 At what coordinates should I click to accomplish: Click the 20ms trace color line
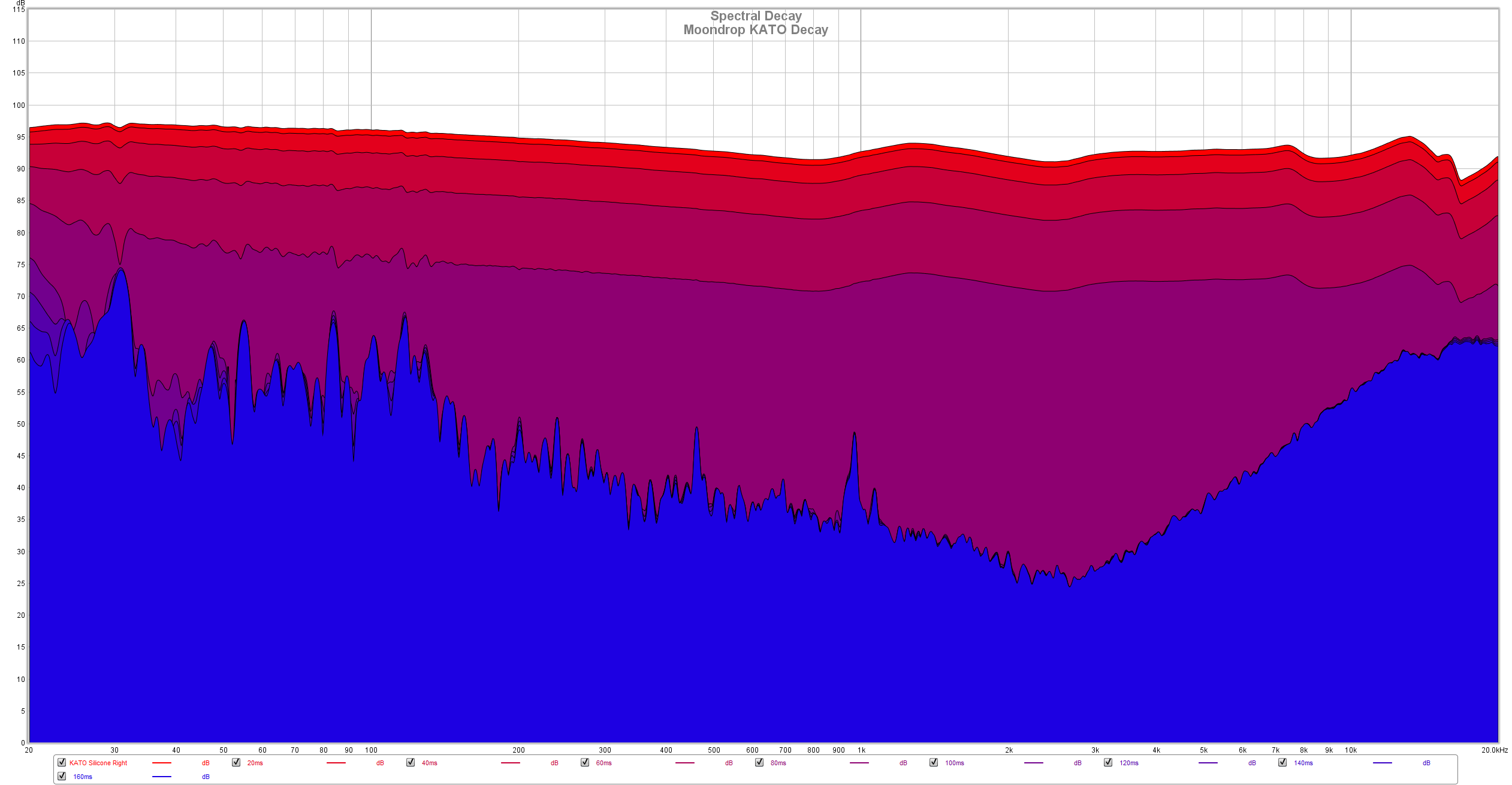336,763
